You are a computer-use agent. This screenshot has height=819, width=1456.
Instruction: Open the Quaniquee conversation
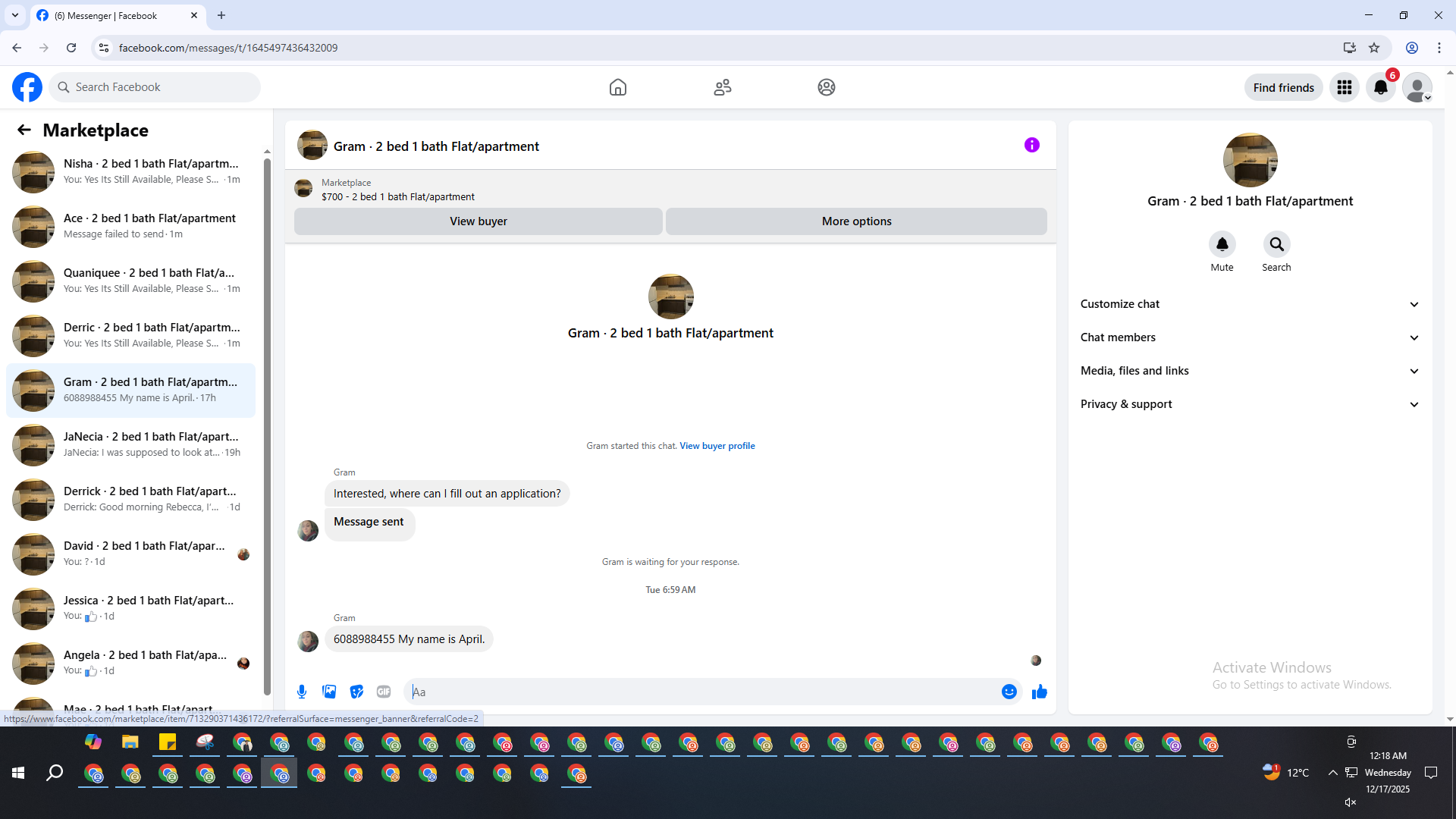pyautogui.click(x=130, y=281)
